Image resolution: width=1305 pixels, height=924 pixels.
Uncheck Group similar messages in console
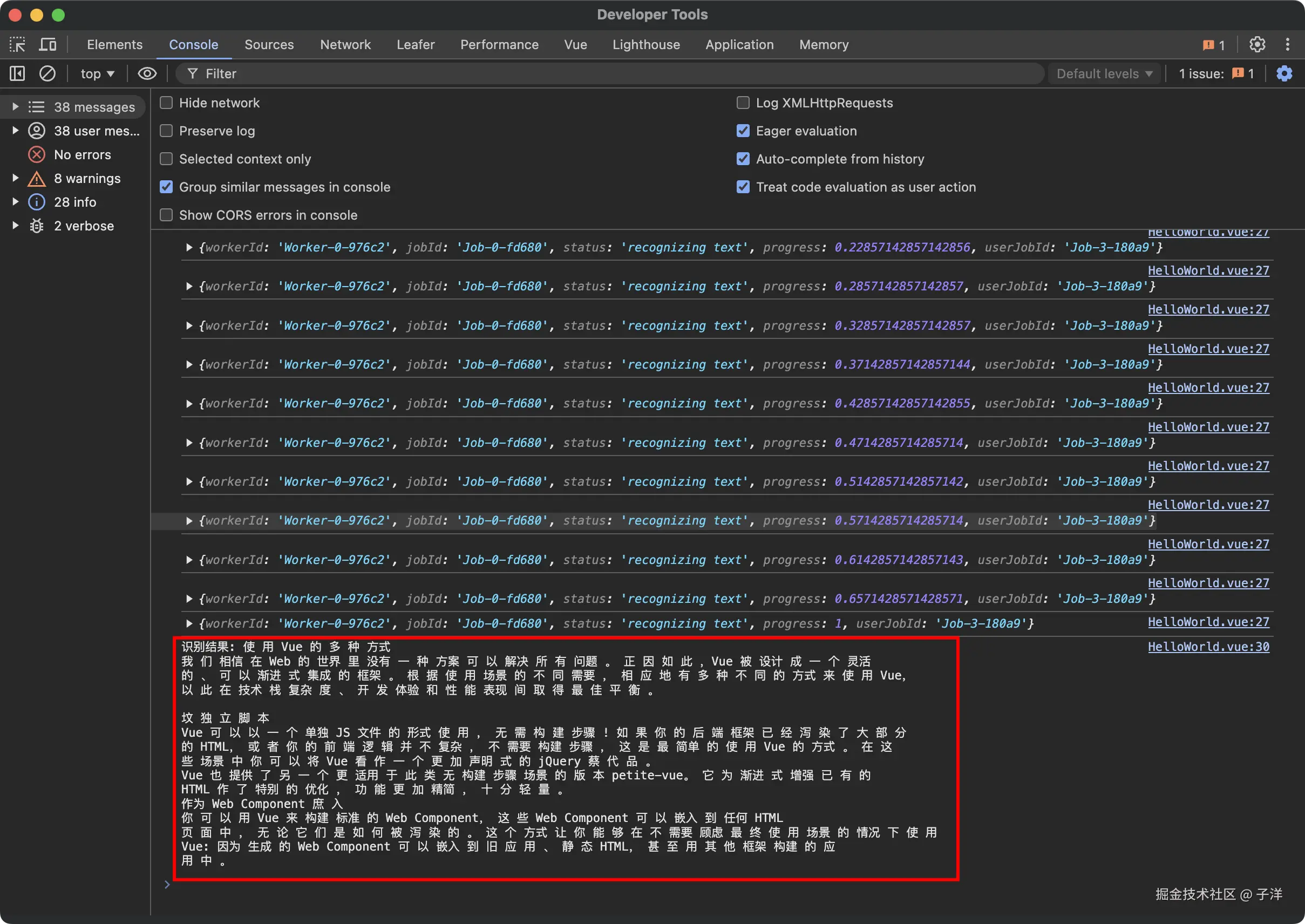[166, 187]
